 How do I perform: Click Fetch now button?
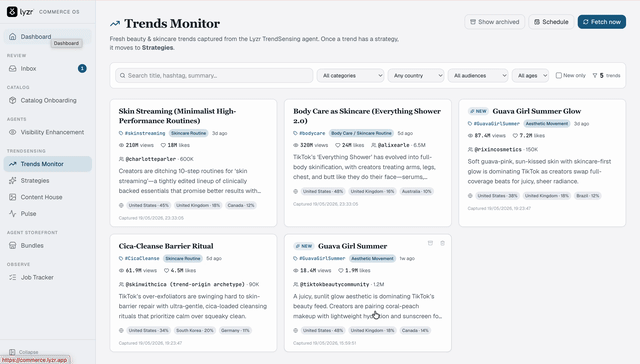[602, 22]
